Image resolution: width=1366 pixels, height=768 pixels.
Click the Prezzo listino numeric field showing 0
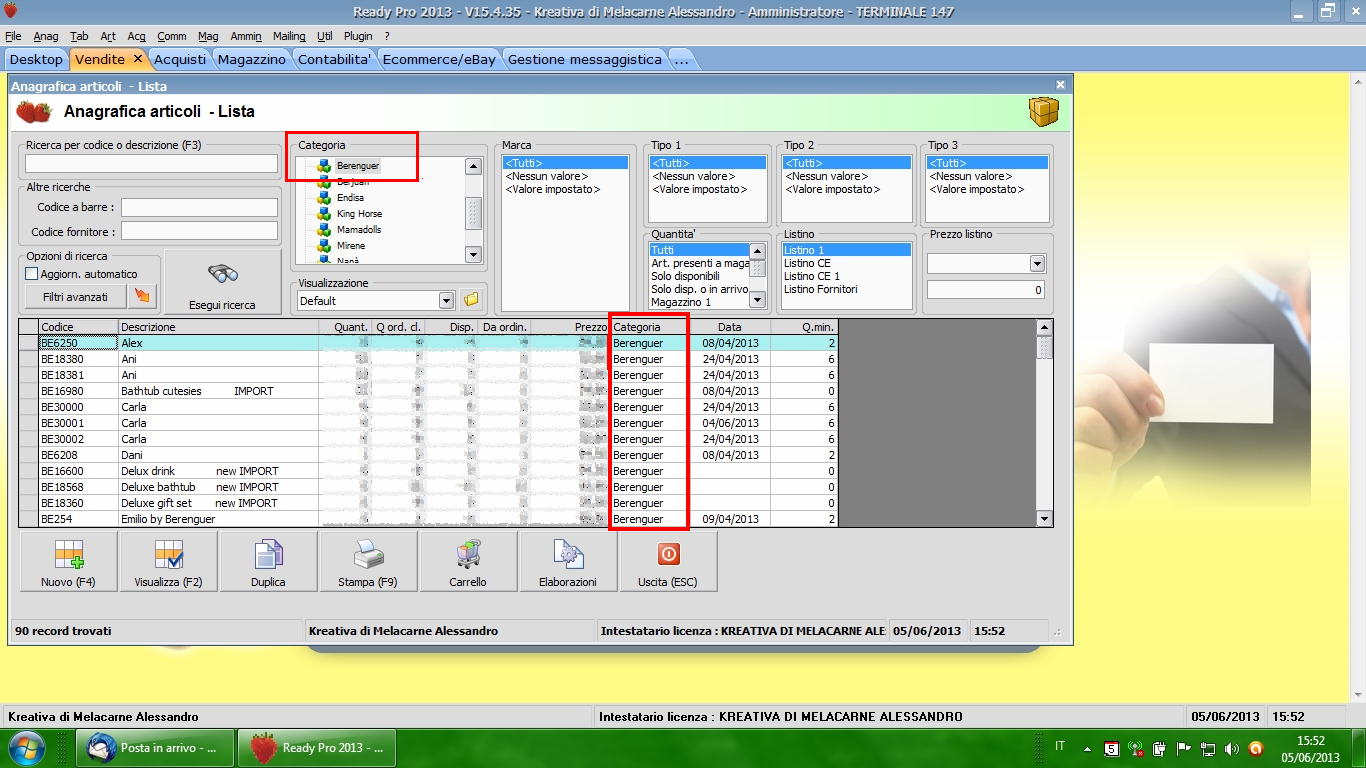986,290
